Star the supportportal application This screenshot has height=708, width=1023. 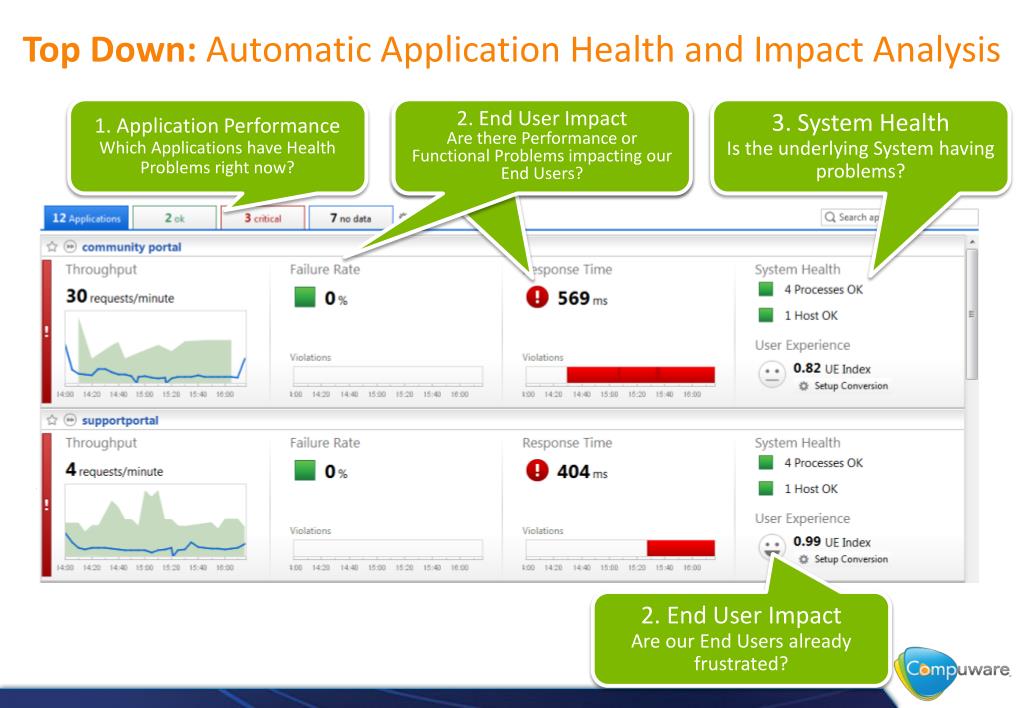[52, 420]
